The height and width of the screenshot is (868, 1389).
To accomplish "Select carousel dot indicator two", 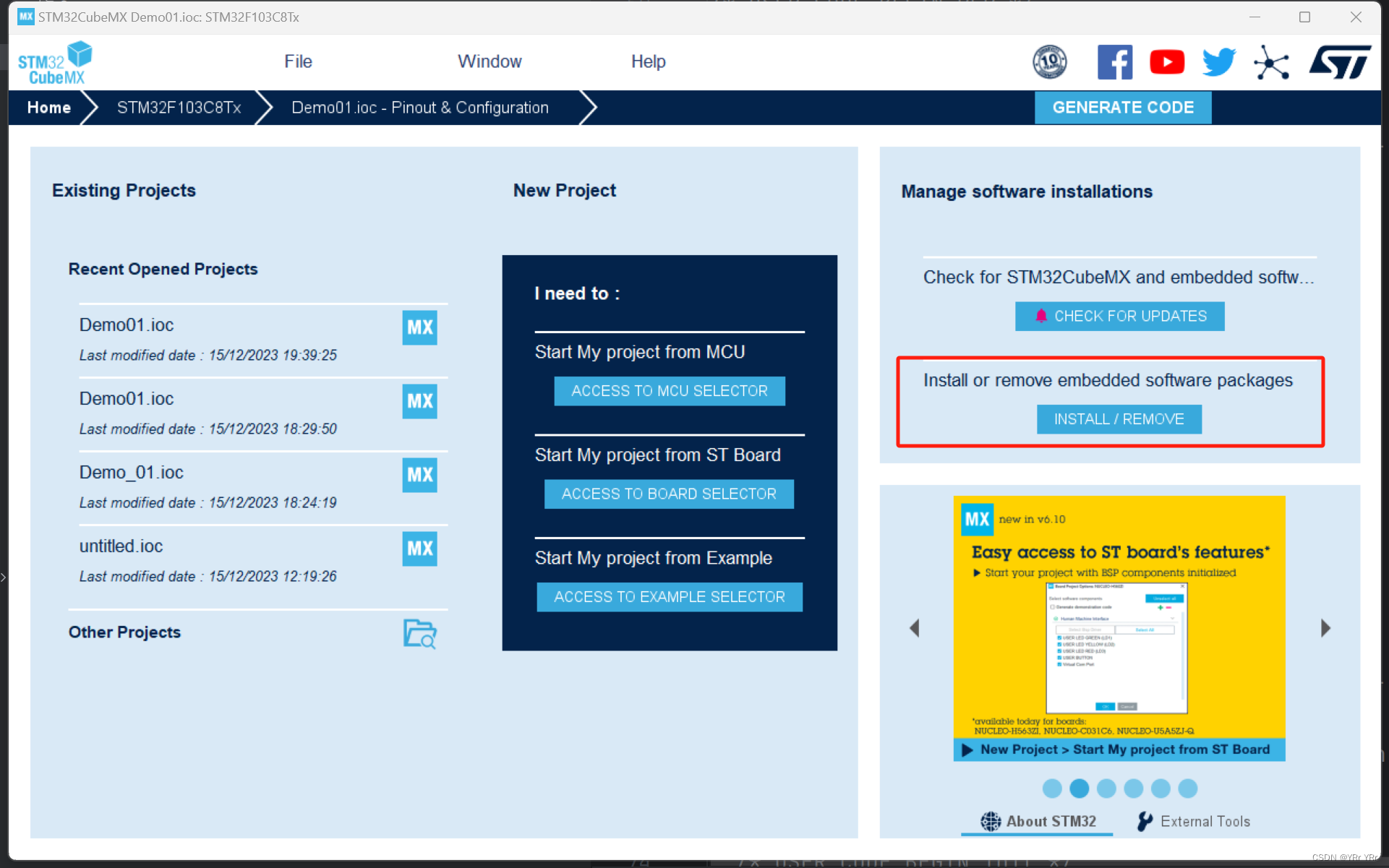I will coord(1078,788).
